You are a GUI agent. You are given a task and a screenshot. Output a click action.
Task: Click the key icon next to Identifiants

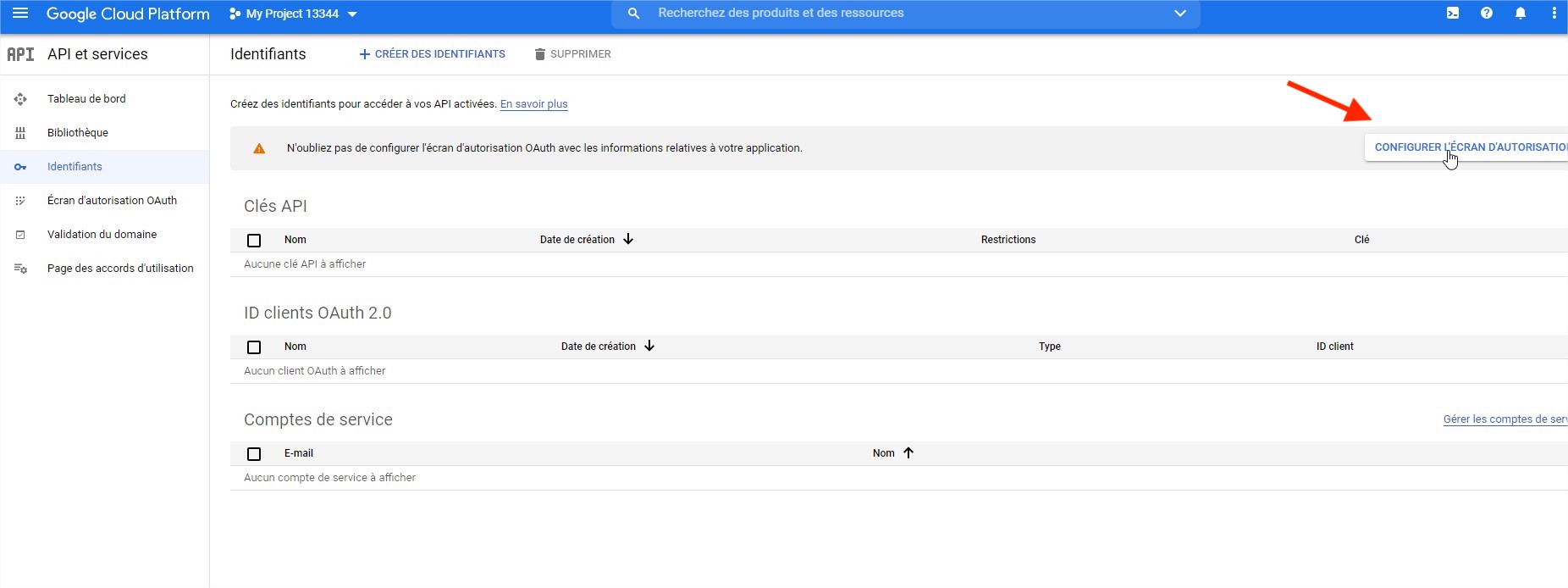(x=20, y=167)
